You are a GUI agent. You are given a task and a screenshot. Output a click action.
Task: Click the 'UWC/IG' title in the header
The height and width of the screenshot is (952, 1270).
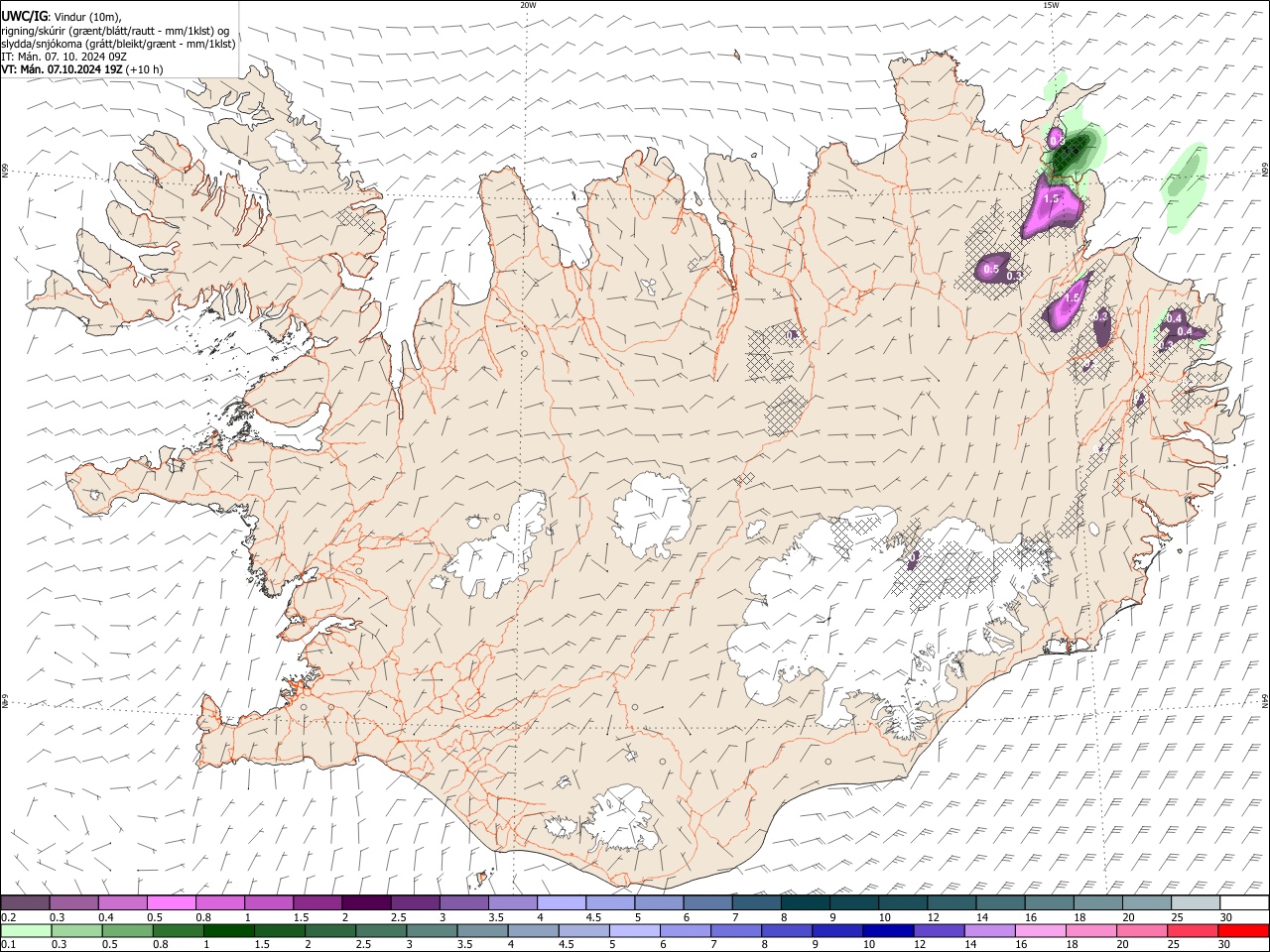tap(24, 17)
